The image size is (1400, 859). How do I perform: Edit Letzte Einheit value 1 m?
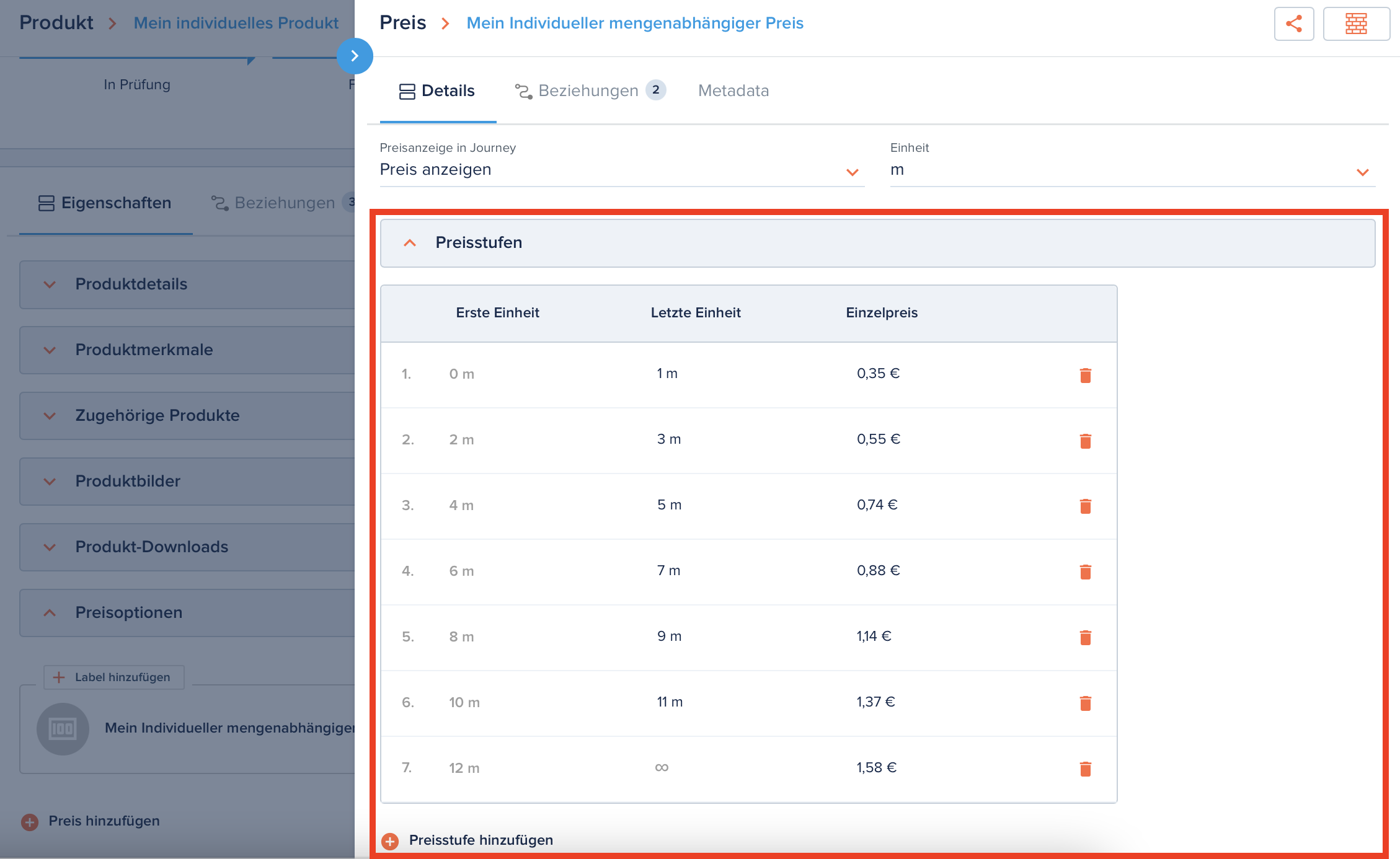[x=667, y=374]
